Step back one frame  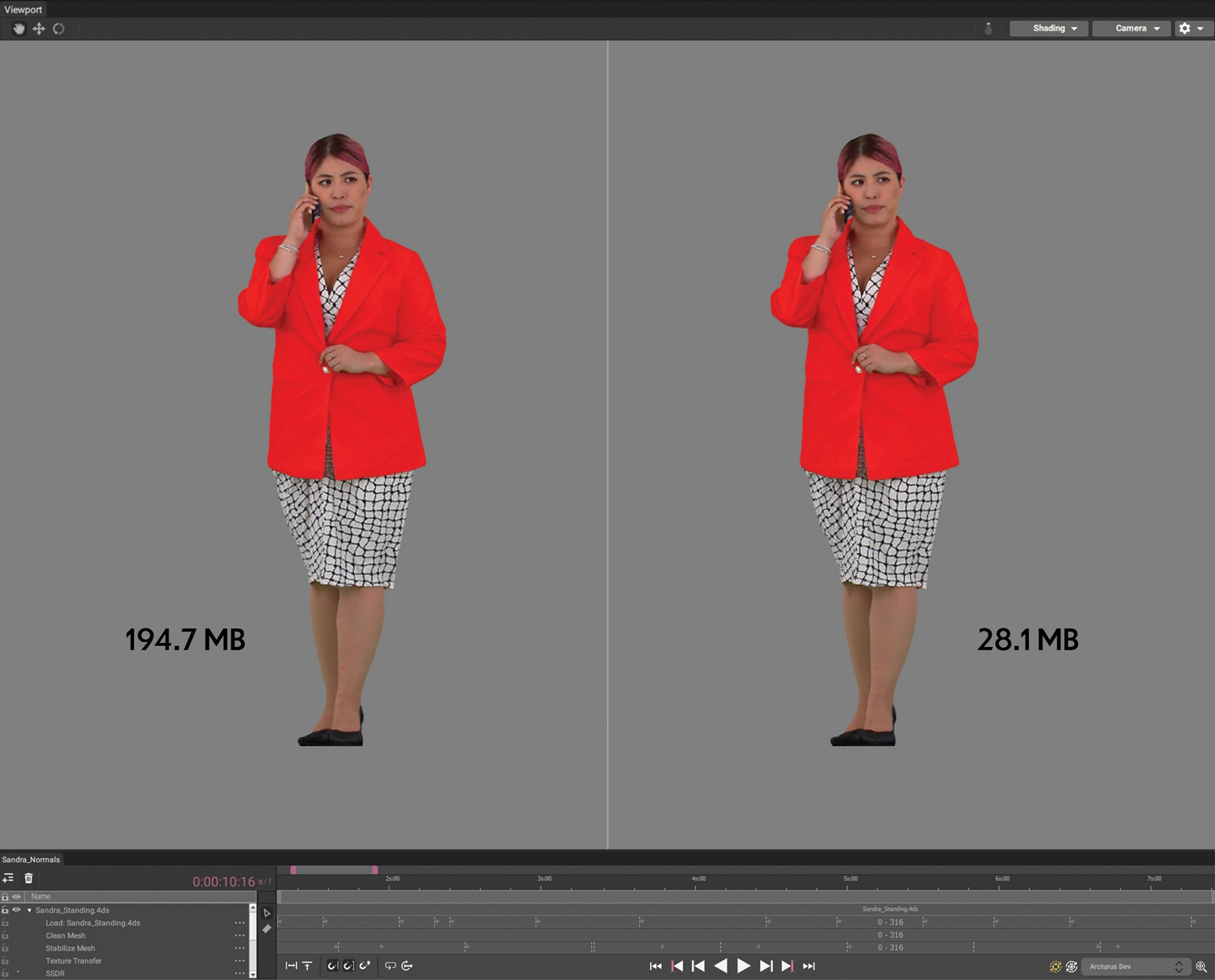698,966
